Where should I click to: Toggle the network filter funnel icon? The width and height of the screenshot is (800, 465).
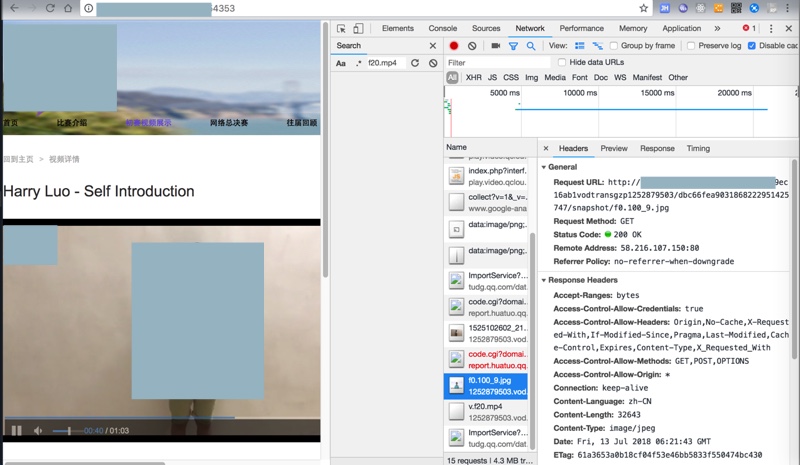pos(513,46)
